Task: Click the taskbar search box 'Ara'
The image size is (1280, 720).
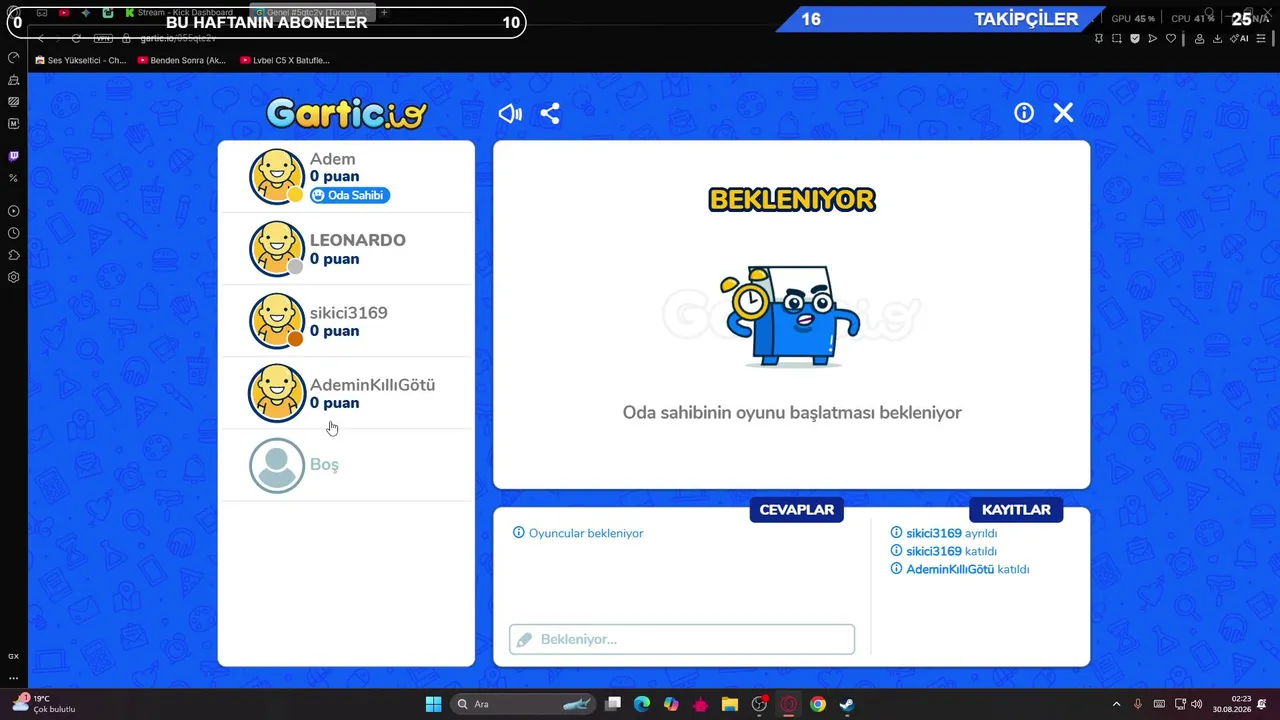Action: tap(525, 704)
